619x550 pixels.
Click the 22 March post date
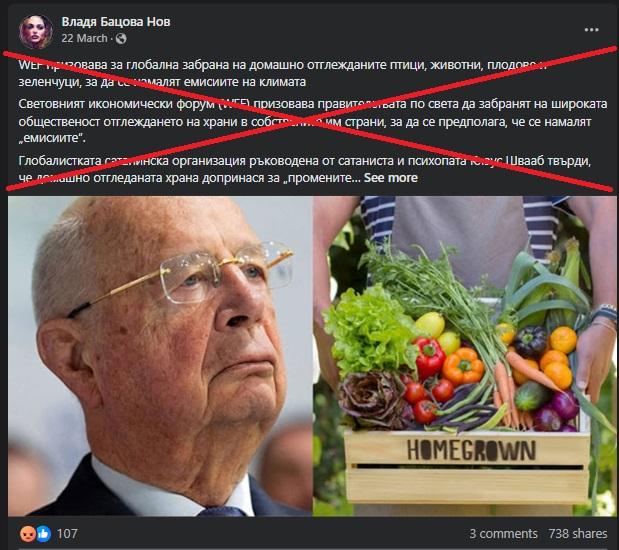[x=84, y=38]
